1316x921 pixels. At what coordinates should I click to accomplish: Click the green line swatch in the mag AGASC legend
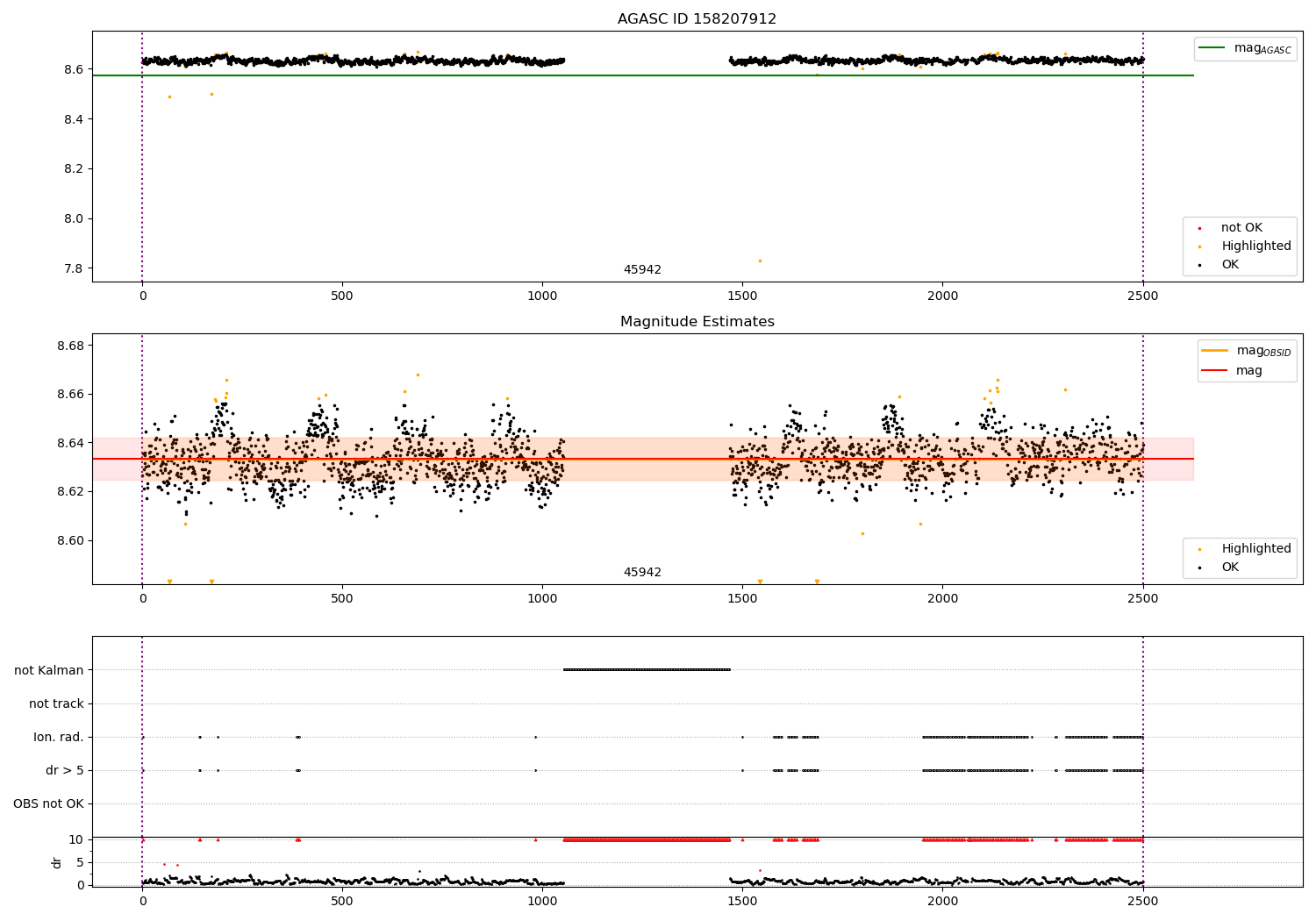click(x=1212, y=48)
